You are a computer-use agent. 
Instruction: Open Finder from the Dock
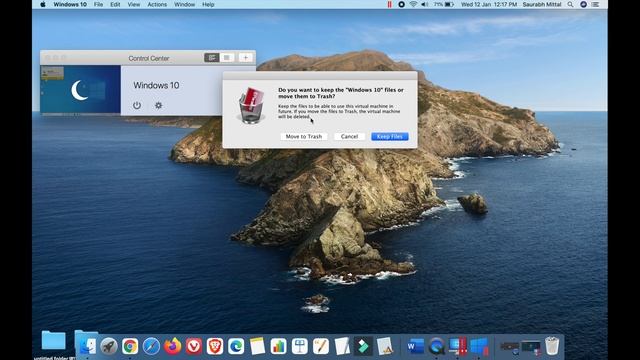click(x=87, y=346)
